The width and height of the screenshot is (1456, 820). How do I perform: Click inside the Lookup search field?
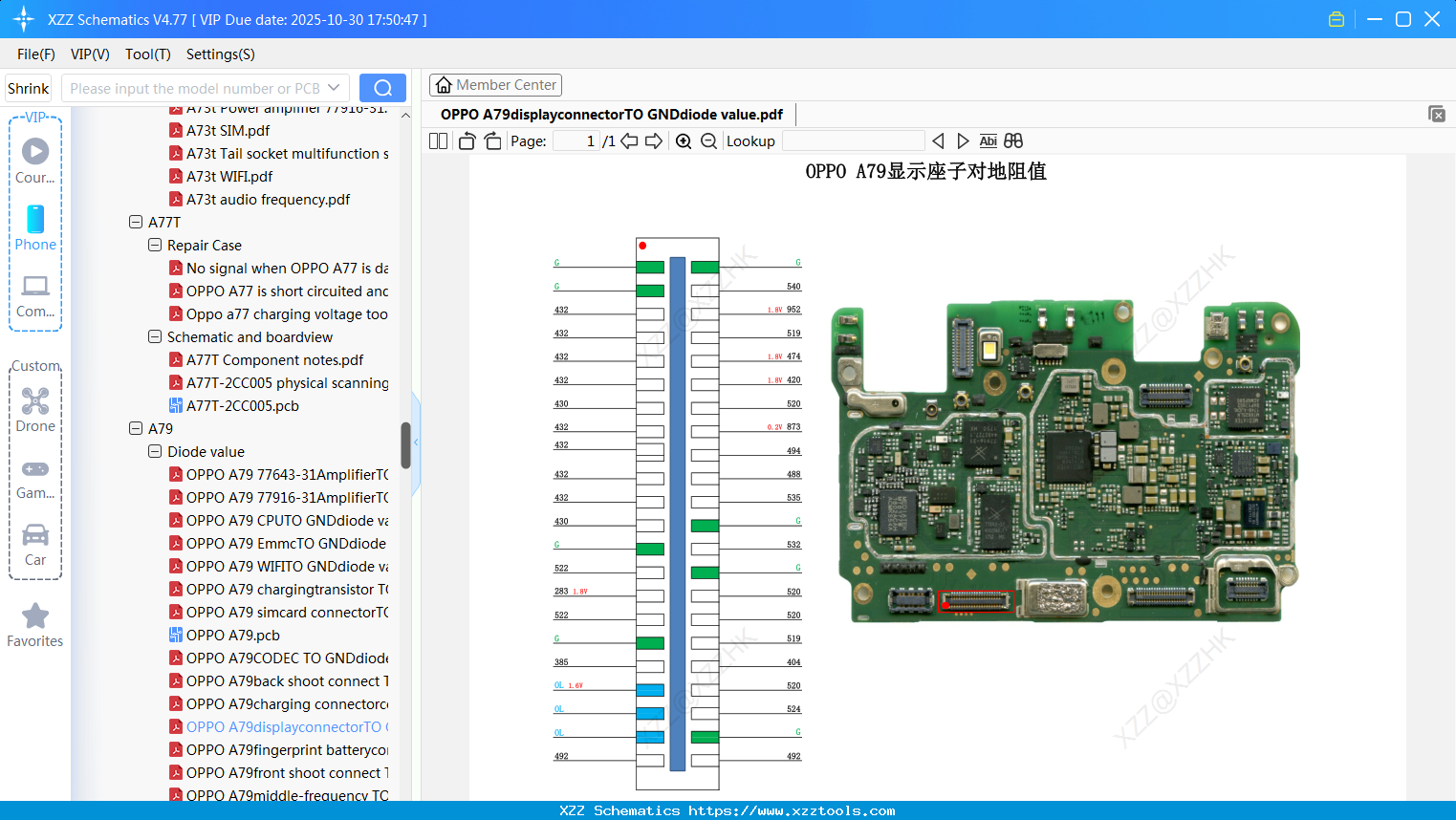point(854,140)
